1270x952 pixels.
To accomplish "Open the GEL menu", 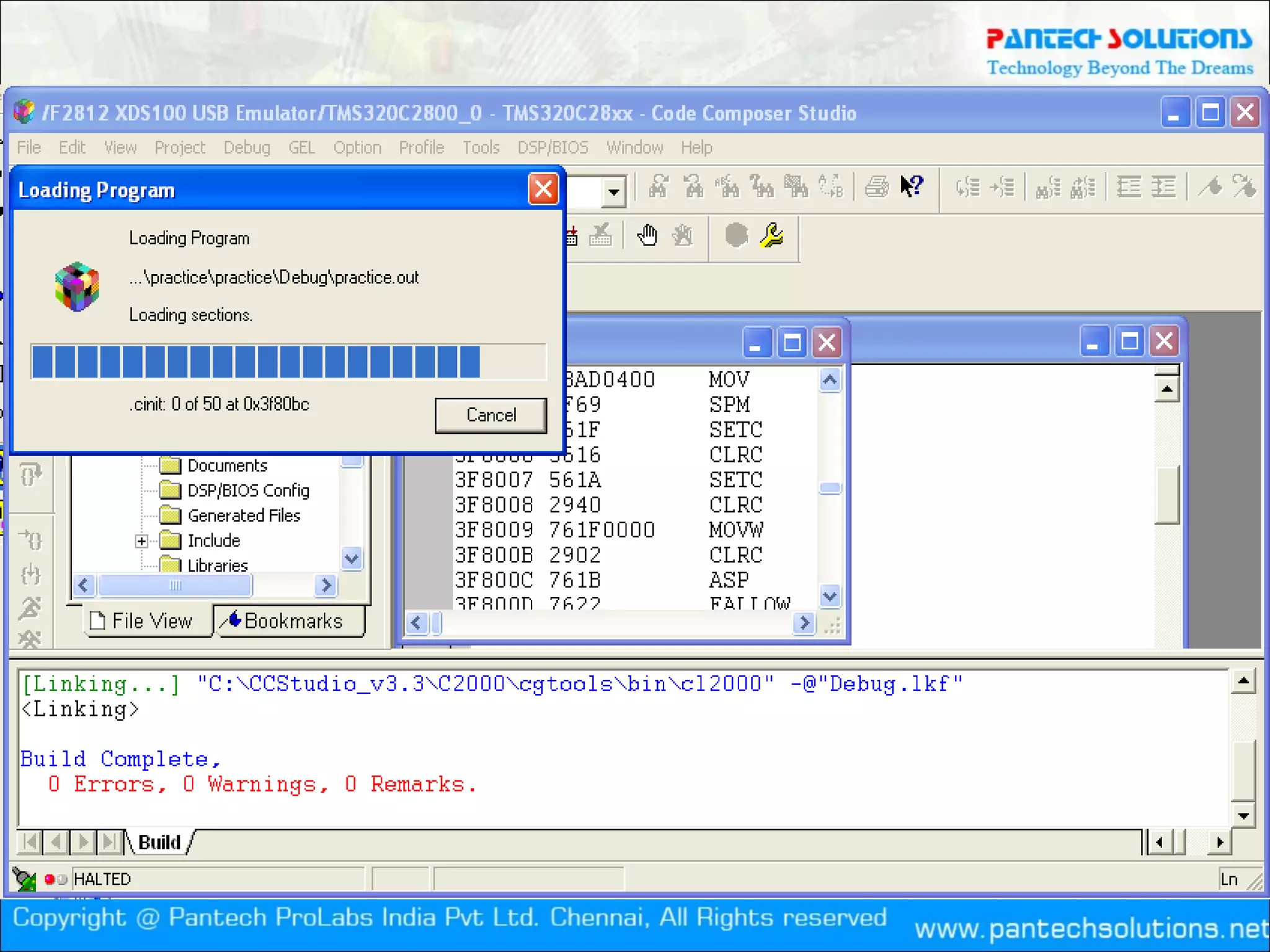I will pyautogui.click(x=301, y=148).
